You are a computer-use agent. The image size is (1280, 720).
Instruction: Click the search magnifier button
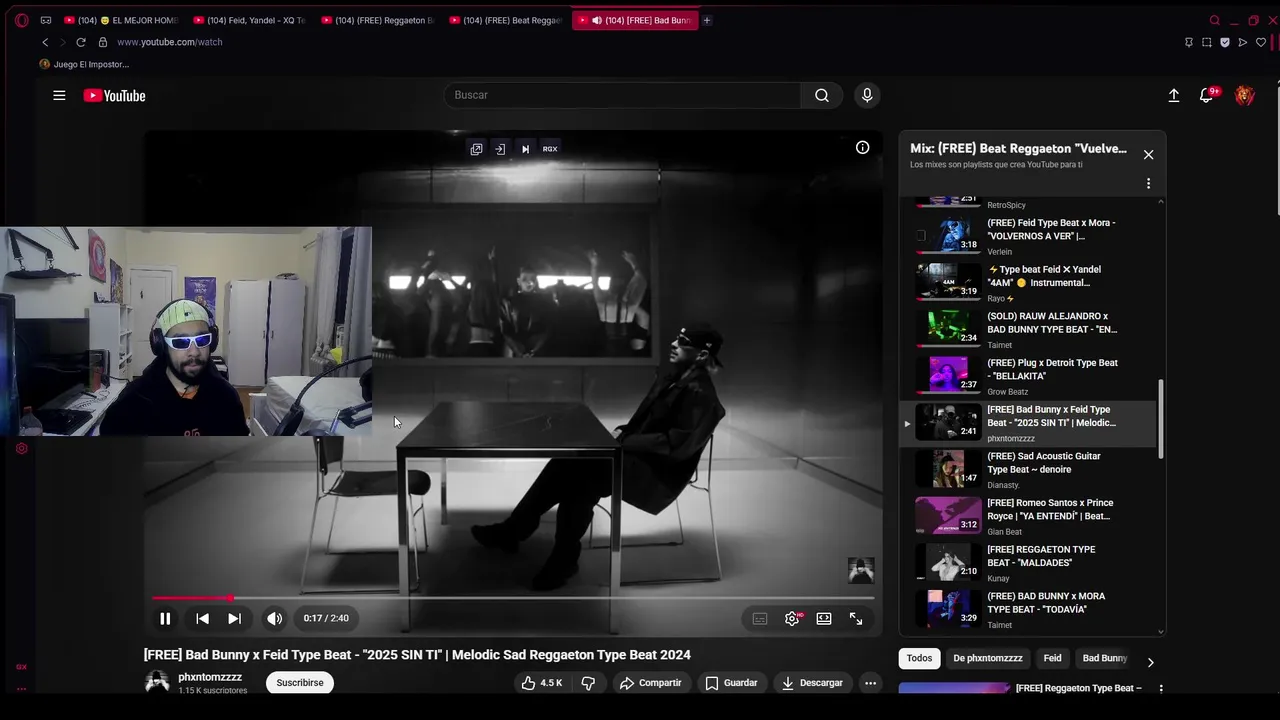click(821, 95)
